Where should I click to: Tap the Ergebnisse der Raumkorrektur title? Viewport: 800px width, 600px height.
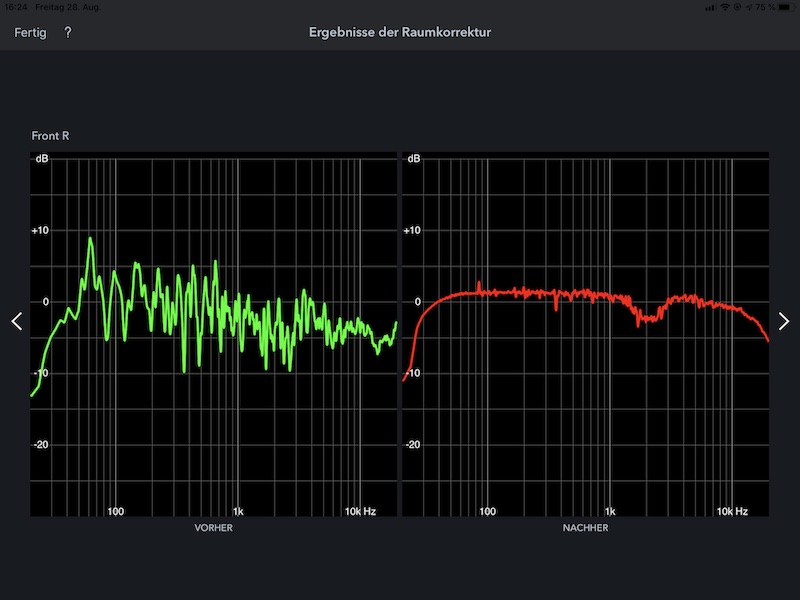pyautogui.click(x=400, y=33)
